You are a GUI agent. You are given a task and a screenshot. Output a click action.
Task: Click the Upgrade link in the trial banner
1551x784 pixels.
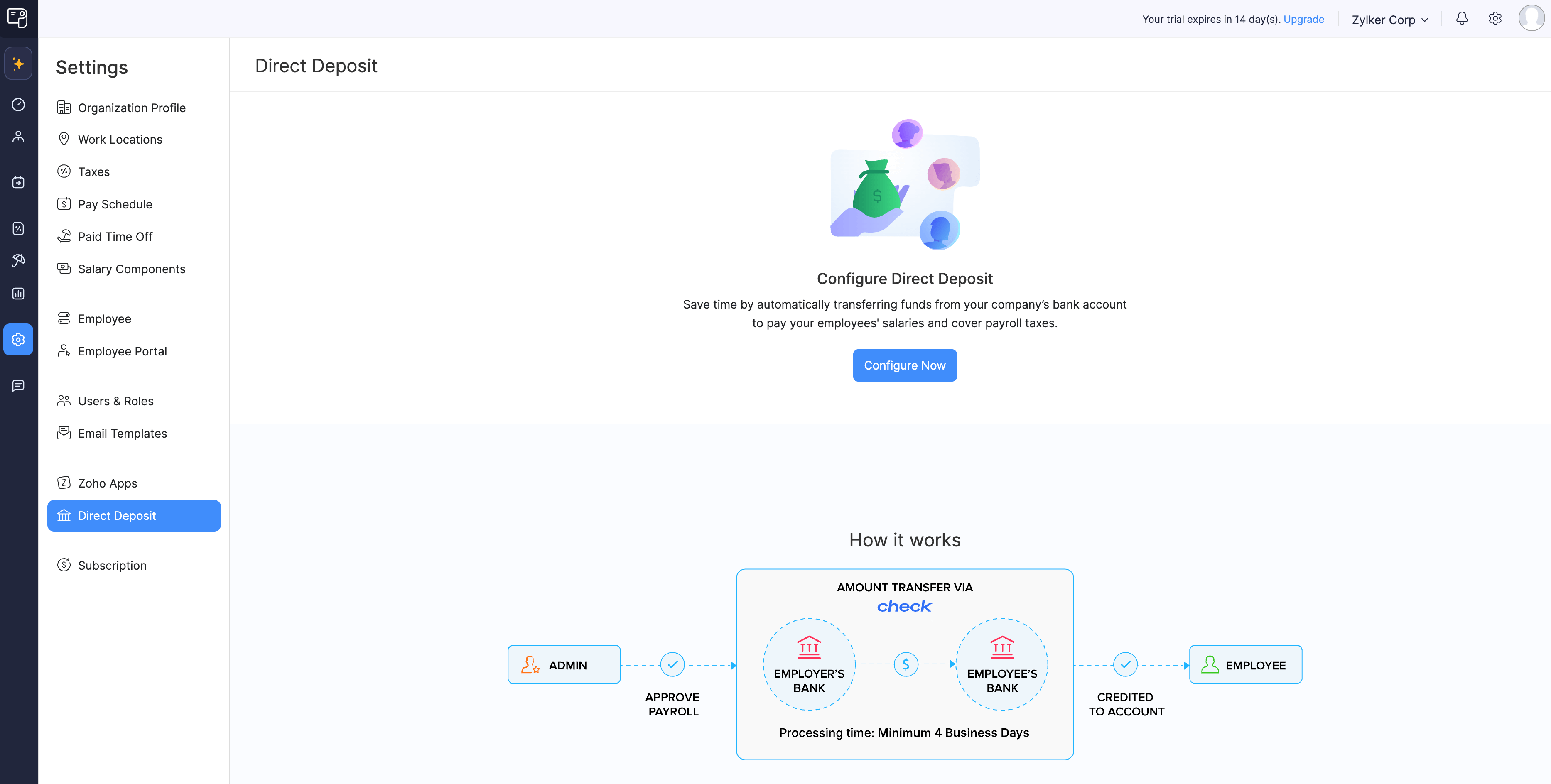(x=1304, y=19)
